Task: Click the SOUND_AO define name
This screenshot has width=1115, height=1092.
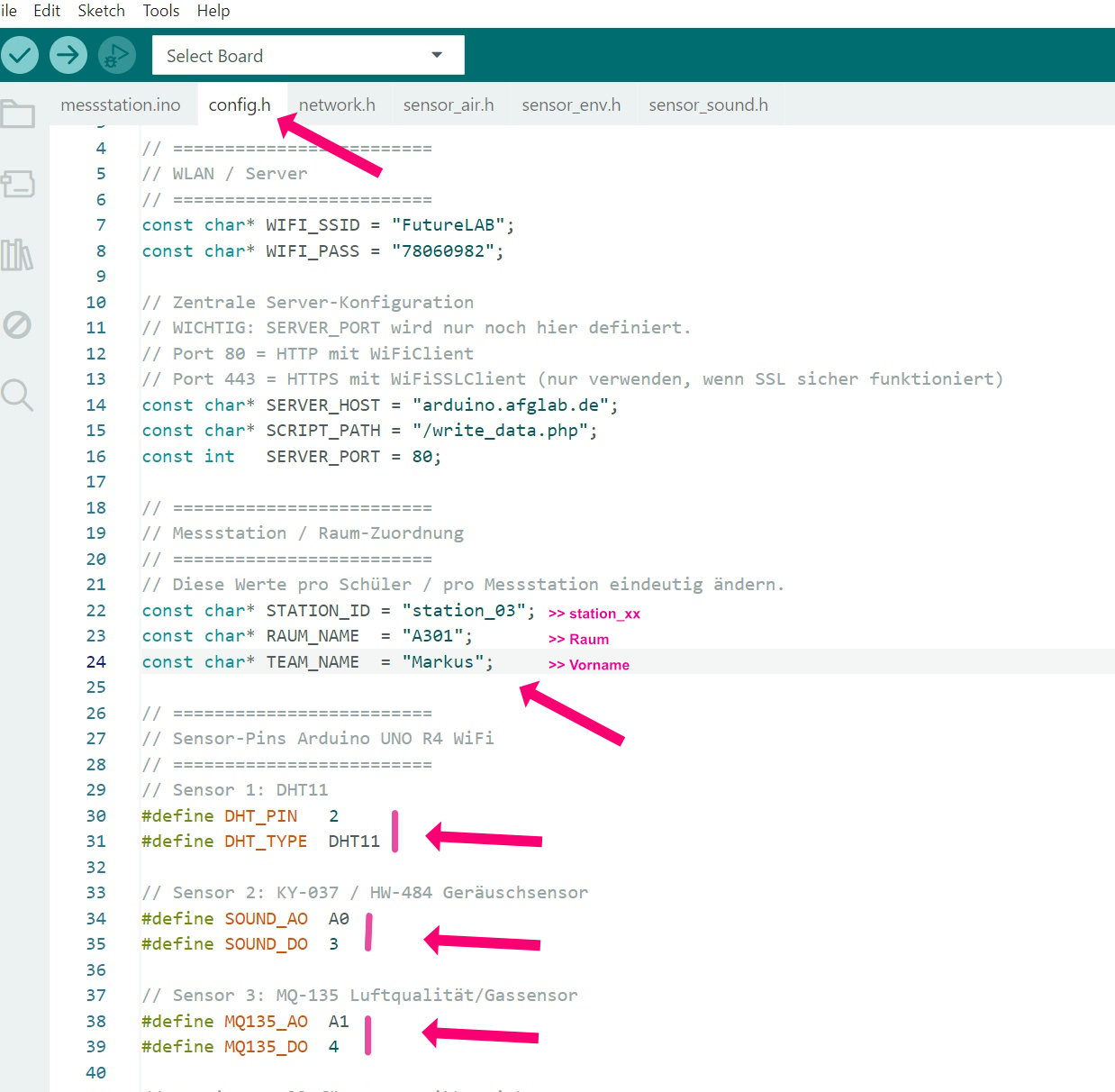Action: (266, 919)
